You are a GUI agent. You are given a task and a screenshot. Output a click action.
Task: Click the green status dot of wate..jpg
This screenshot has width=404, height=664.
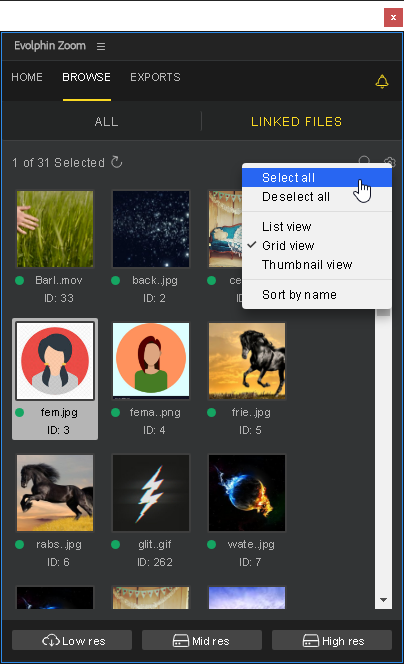212,545
